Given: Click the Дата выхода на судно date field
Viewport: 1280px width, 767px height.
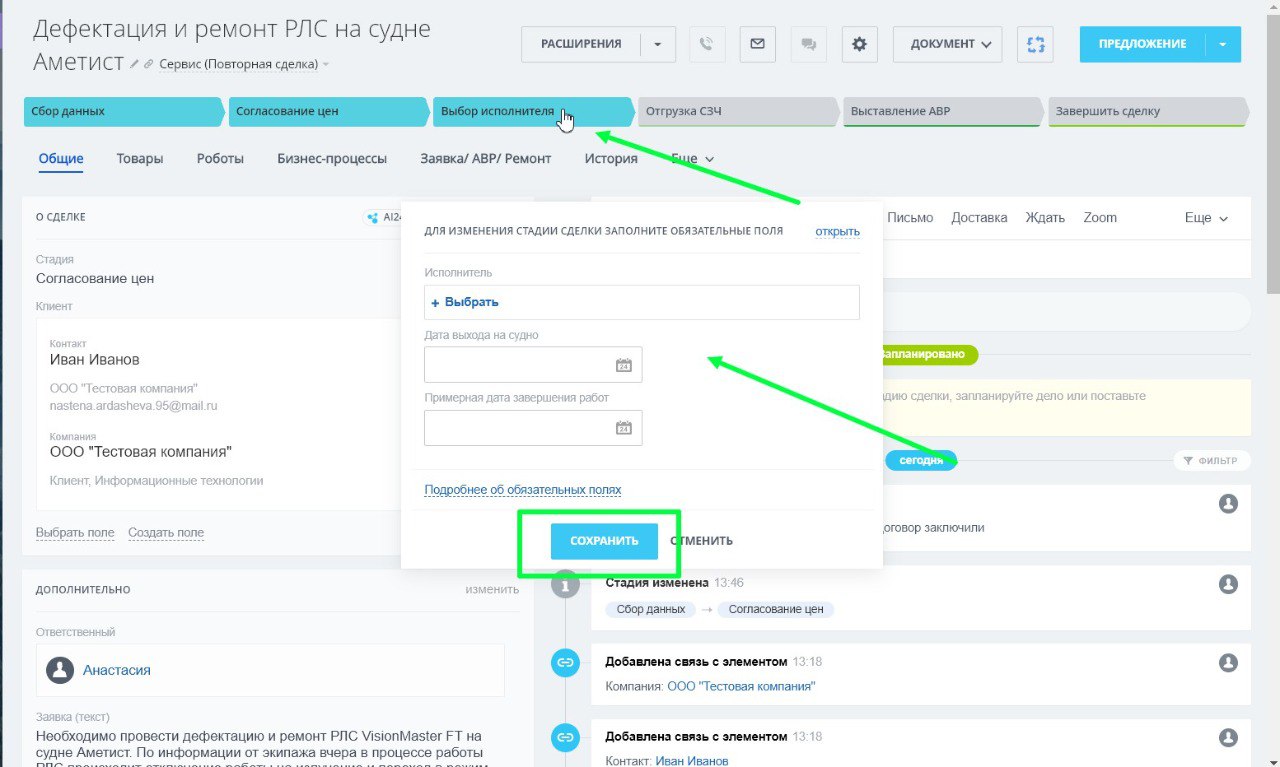Looking at the screenshot, I should [533, 365].
